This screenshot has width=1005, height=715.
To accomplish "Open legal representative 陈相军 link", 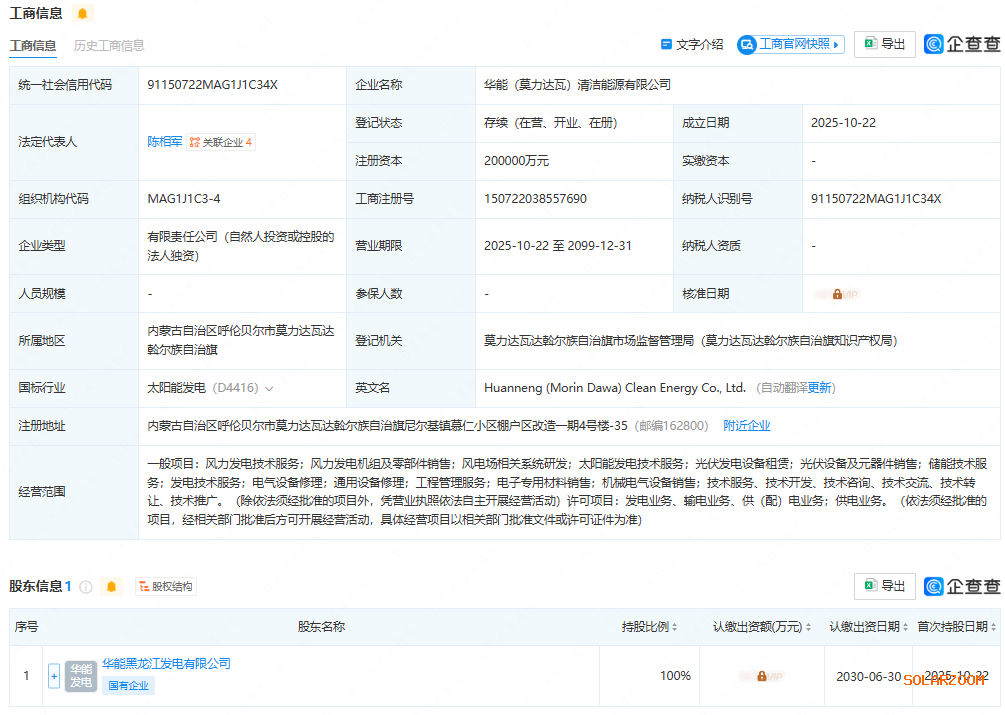I will point(165,142).
